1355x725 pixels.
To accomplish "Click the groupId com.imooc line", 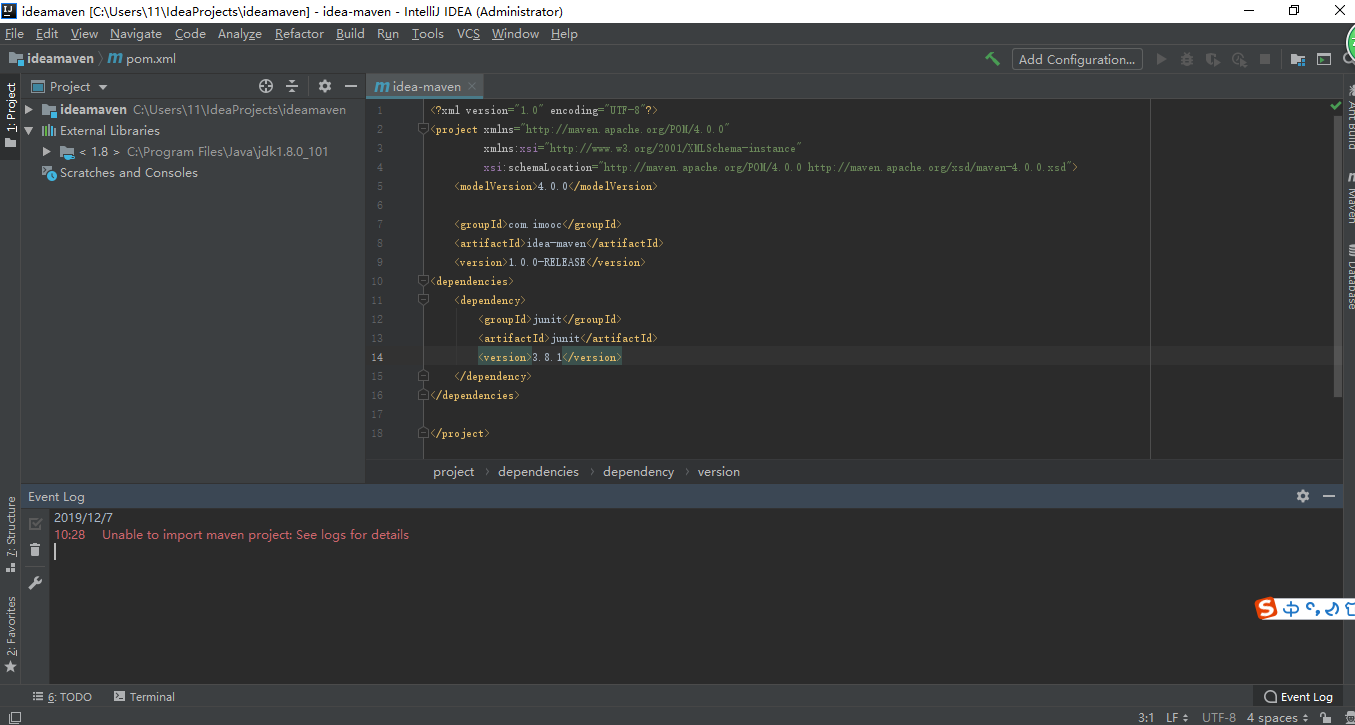I will coord(538,224).
